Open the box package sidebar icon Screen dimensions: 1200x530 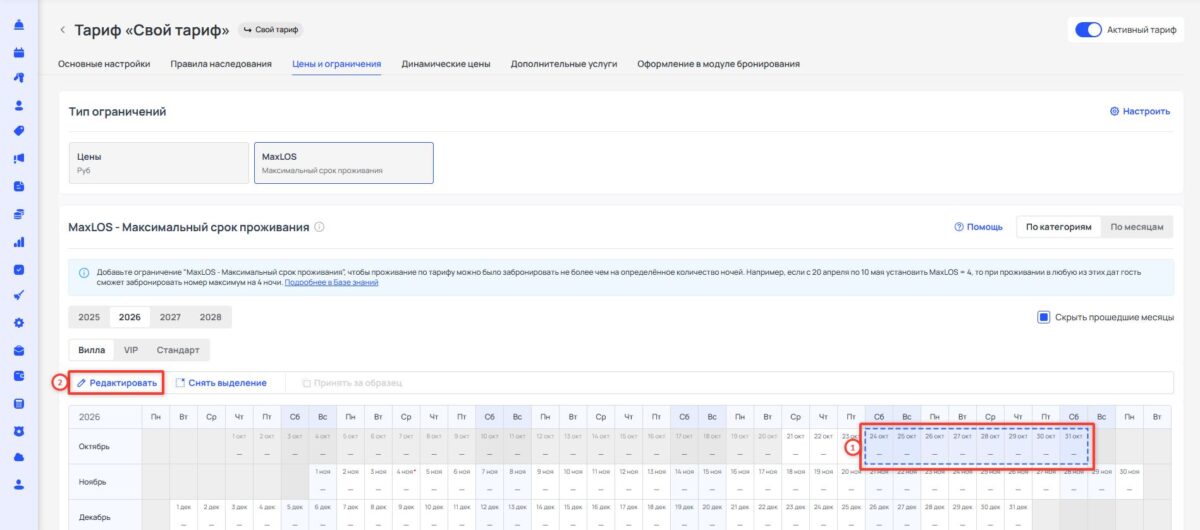(x=19, y=350)
